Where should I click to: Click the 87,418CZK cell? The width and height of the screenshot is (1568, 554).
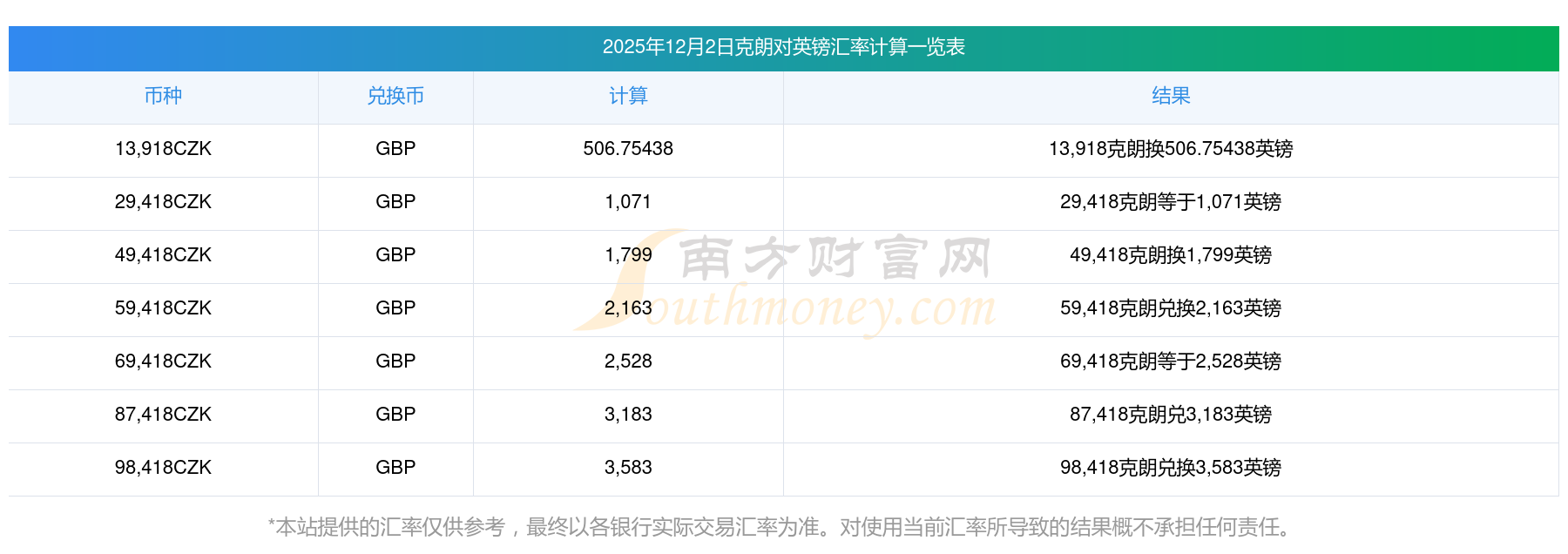(x=163, y=415)
